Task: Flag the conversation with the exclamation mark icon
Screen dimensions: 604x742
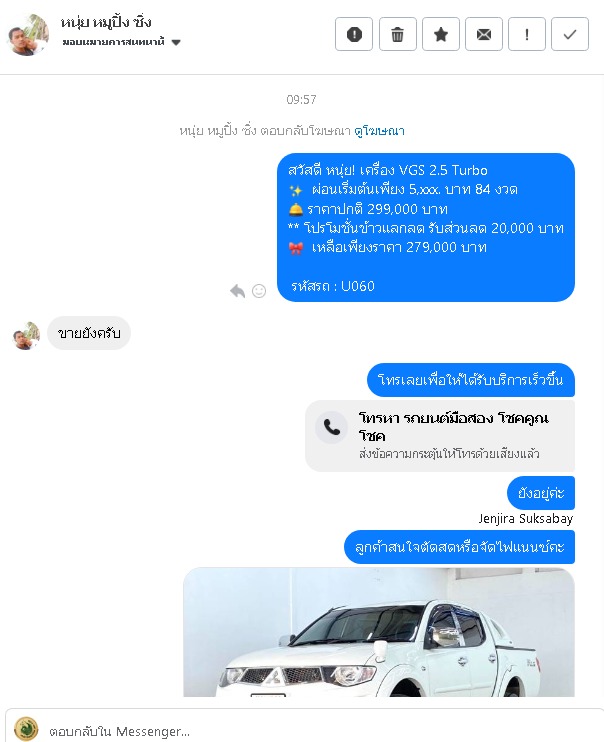Action: coord(527,34)
